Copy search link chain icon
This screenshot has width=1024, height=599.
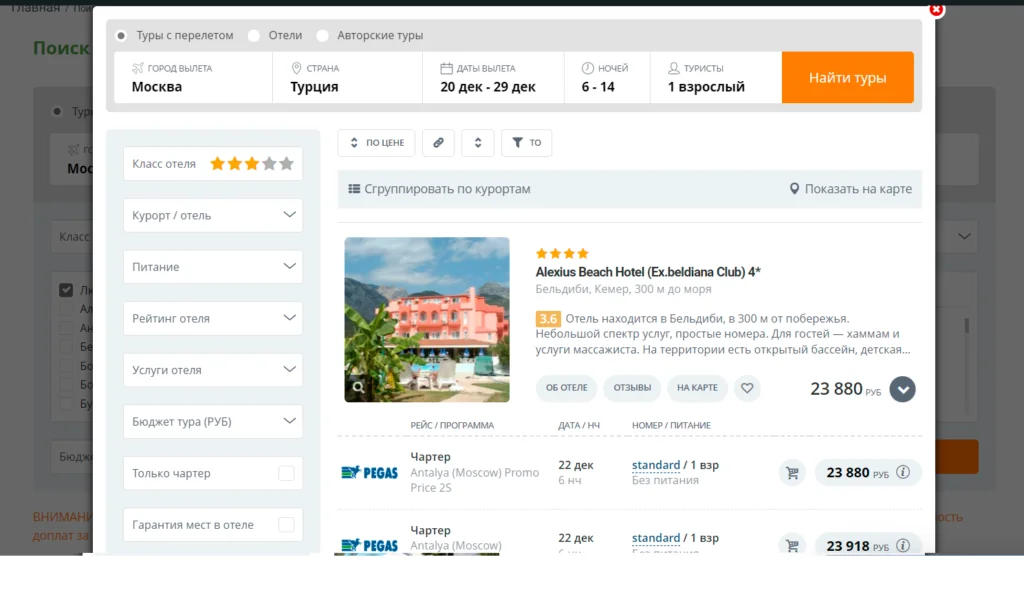tap(438, 143)
